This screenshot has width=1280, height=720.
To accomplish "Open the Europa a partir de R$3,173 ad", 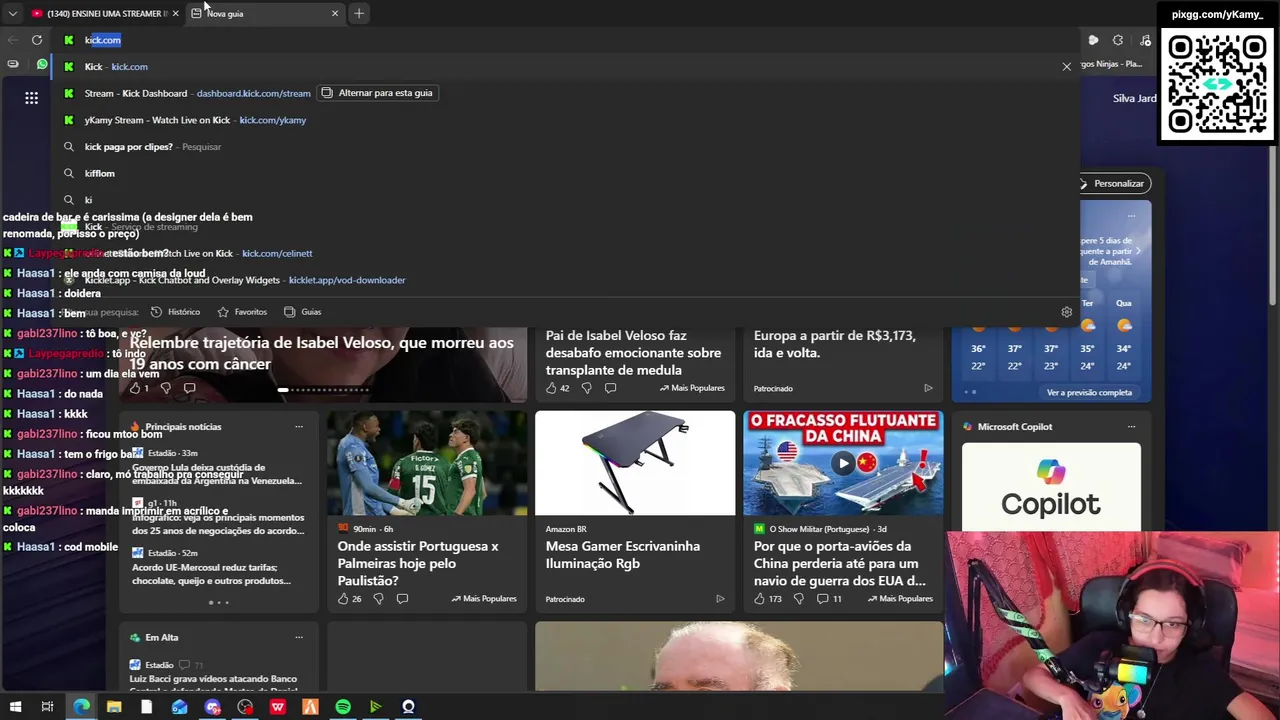I will (834, 344).
